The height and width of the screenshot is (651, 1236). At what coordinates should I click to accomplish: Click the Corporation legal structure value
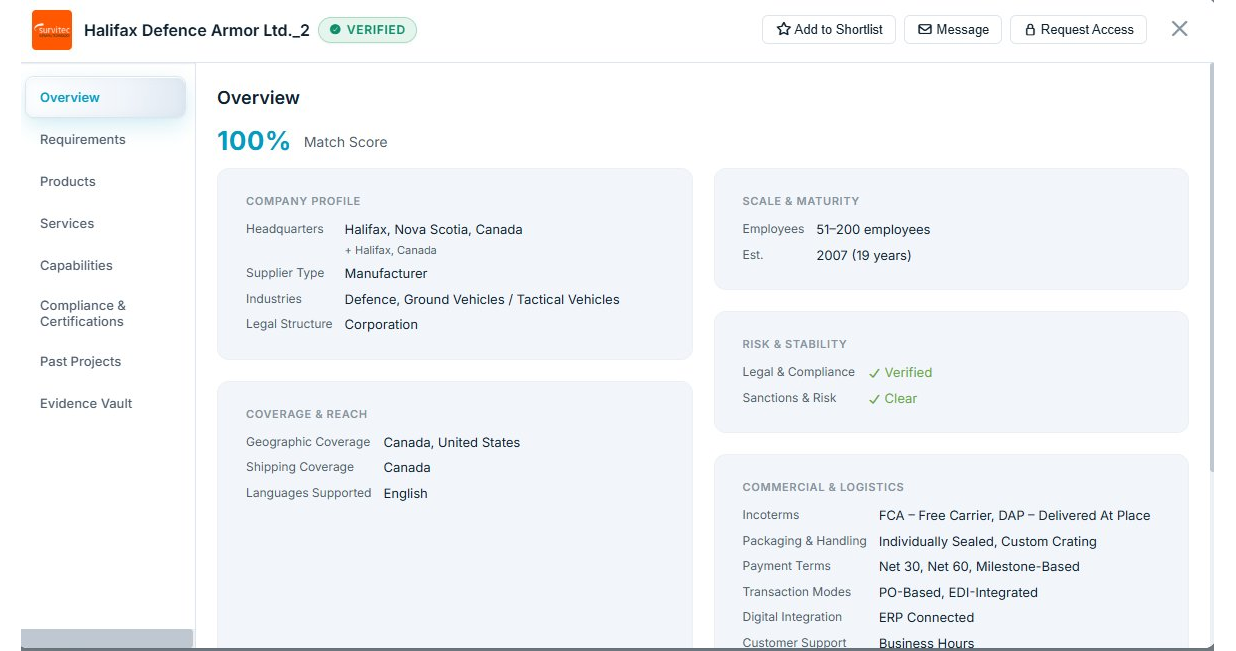pyautogui.click(x=381, y=325)
